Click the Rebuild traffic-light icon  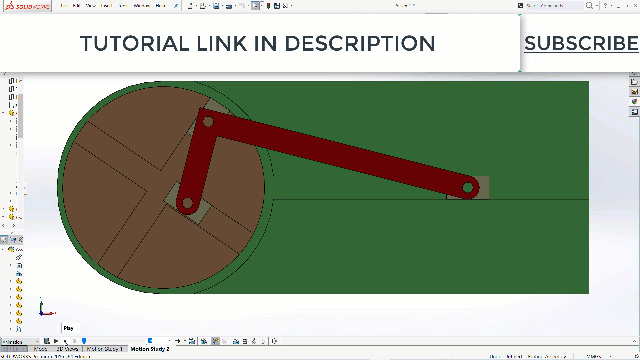pyautogui.click(x=268, y=6)
